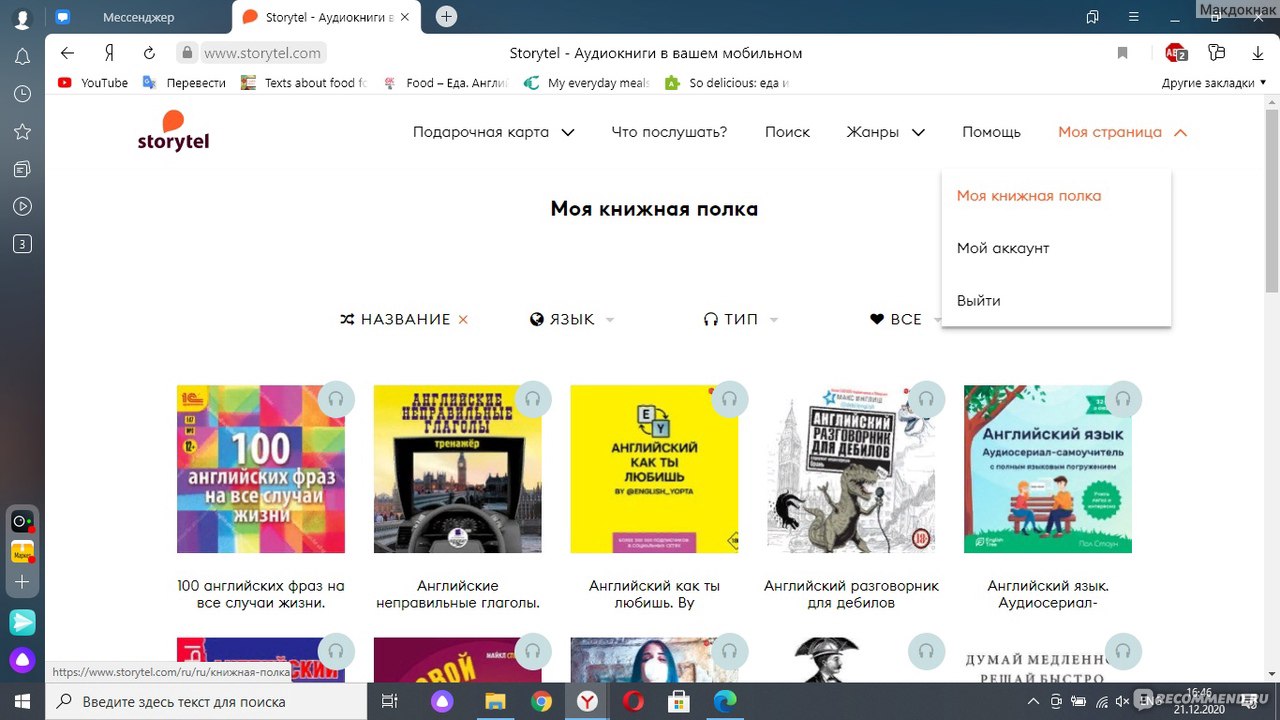Open Microsoft Edge from the taskbar
Image resolution: width=1280 pixels, height=720 pixels.
click(x=725, y=701)
